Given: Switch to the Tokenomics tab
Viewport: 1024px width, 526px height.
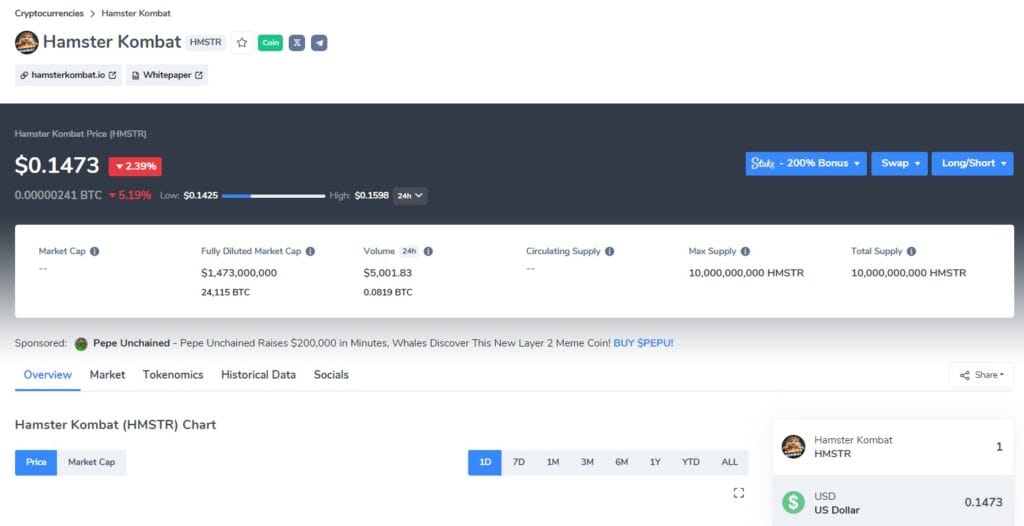Looking at the screenshot, I should click(x=173, y=375).
